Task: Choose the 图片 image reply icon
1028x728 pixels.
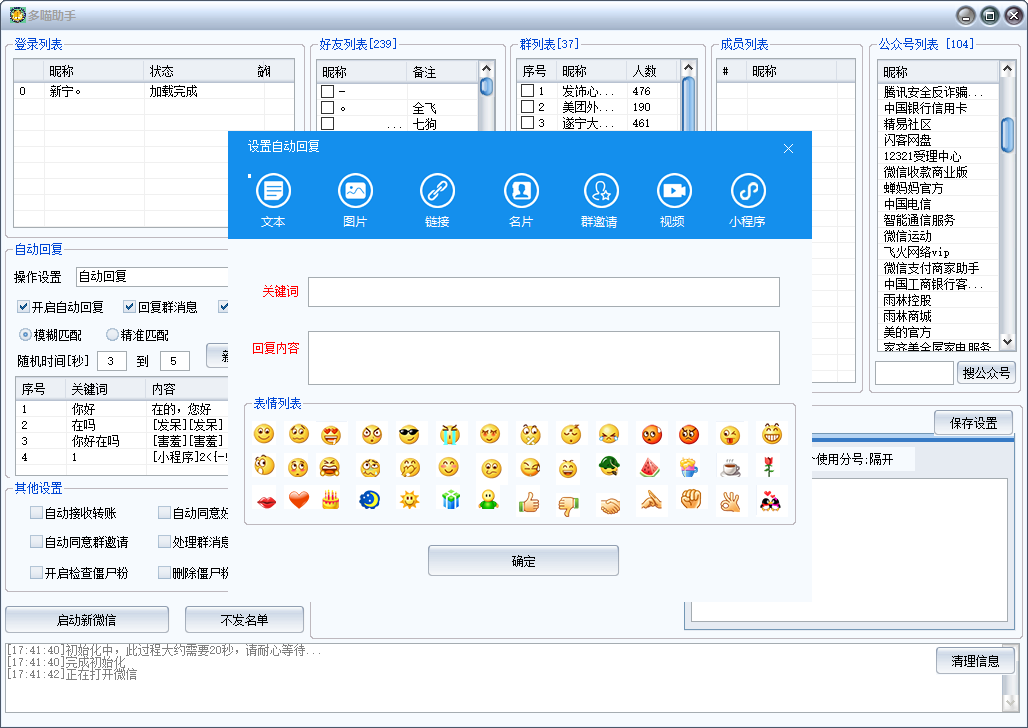Action: click(x=355, y=190)
